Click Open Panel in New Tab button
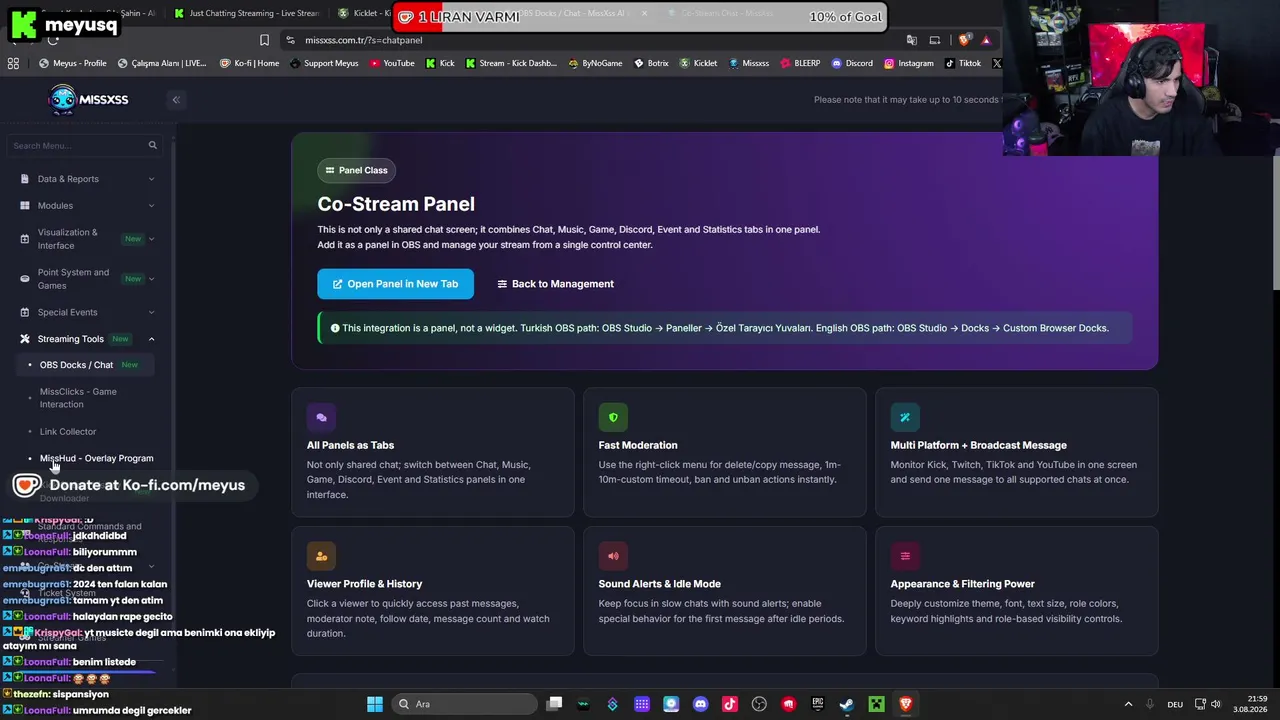 tap(395, 284)
